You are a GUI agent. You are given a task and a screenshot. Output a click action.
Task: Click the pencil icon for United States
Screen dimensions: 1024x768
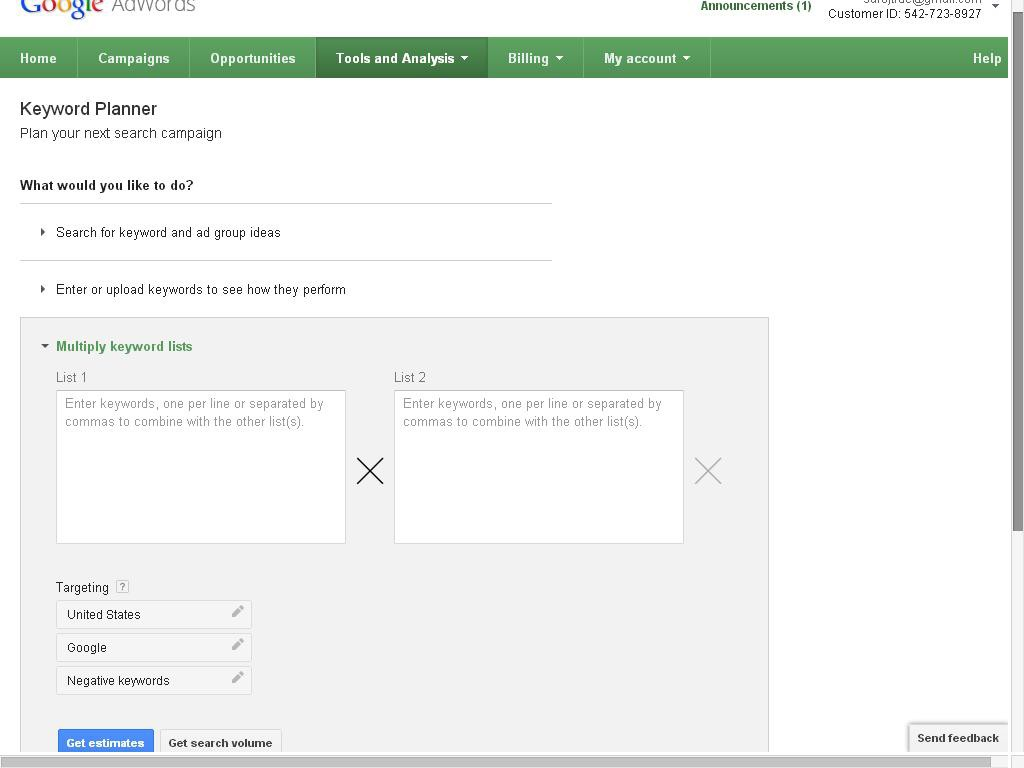point(237,612)
